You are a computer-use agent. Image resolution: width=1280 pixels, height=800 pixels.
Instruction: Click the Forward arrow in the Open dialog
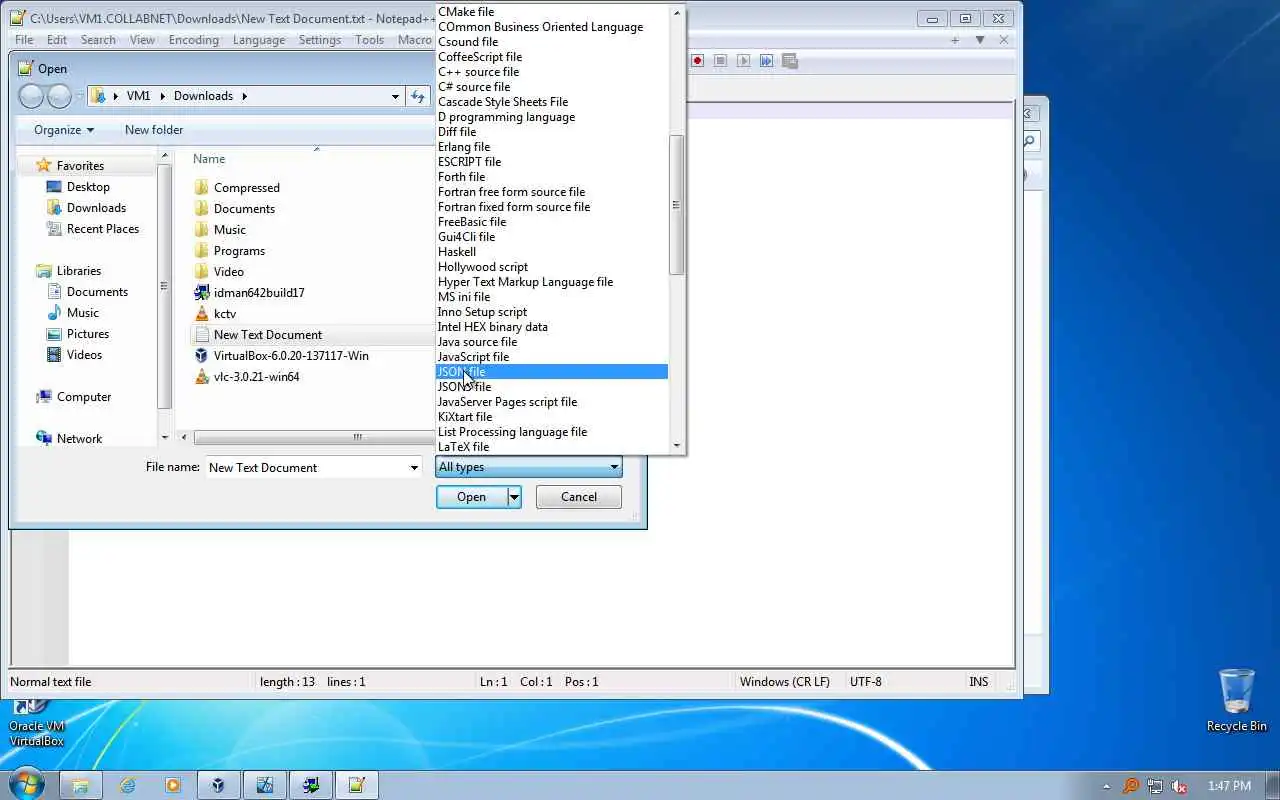tap(59, 96)
